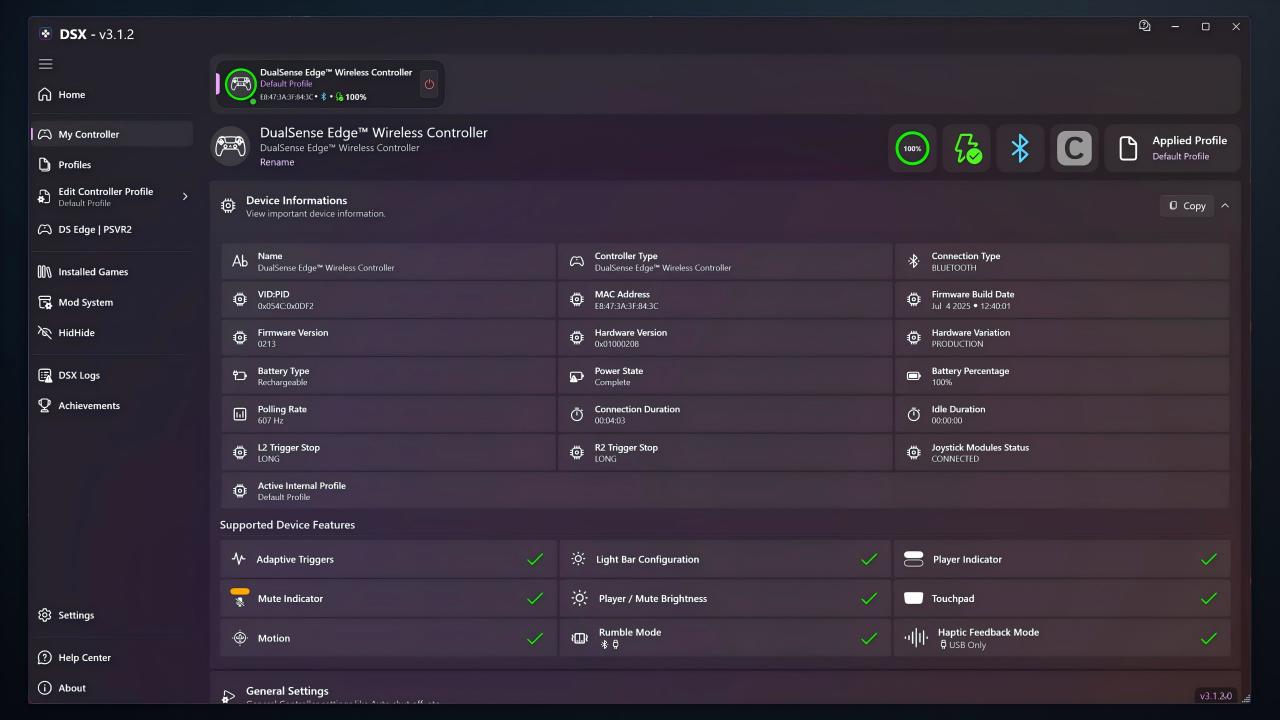
Task: Open Installed Games from the sidebar
Action: point(111,271)
